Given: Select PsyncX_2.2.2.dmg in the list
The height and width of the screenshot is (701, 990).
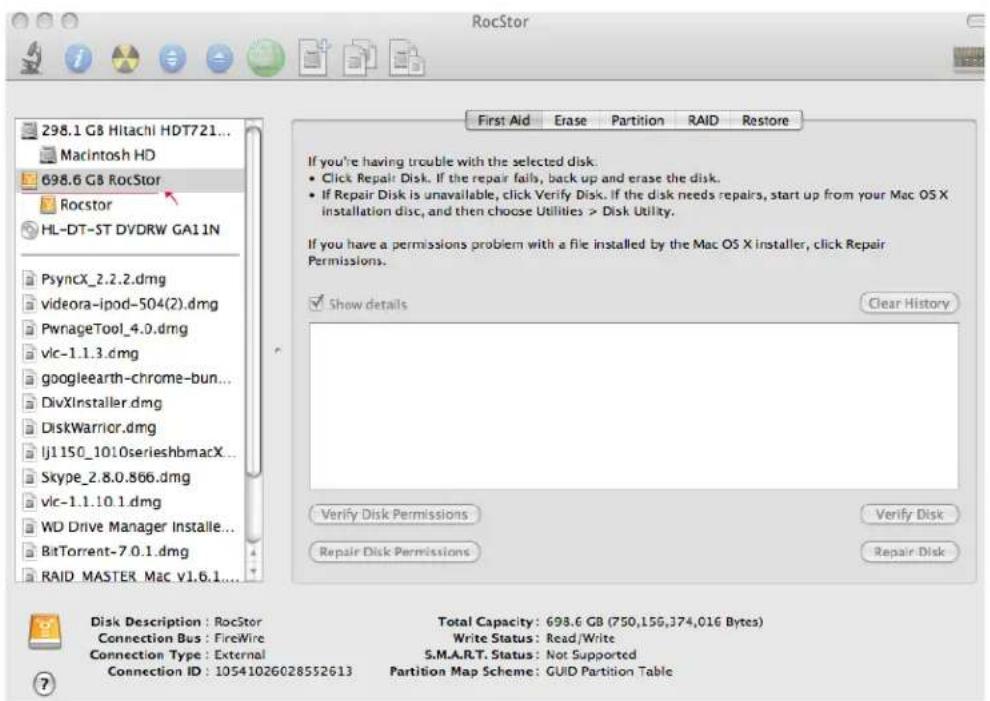Looking at the screenshot, I should click(129, 279).
